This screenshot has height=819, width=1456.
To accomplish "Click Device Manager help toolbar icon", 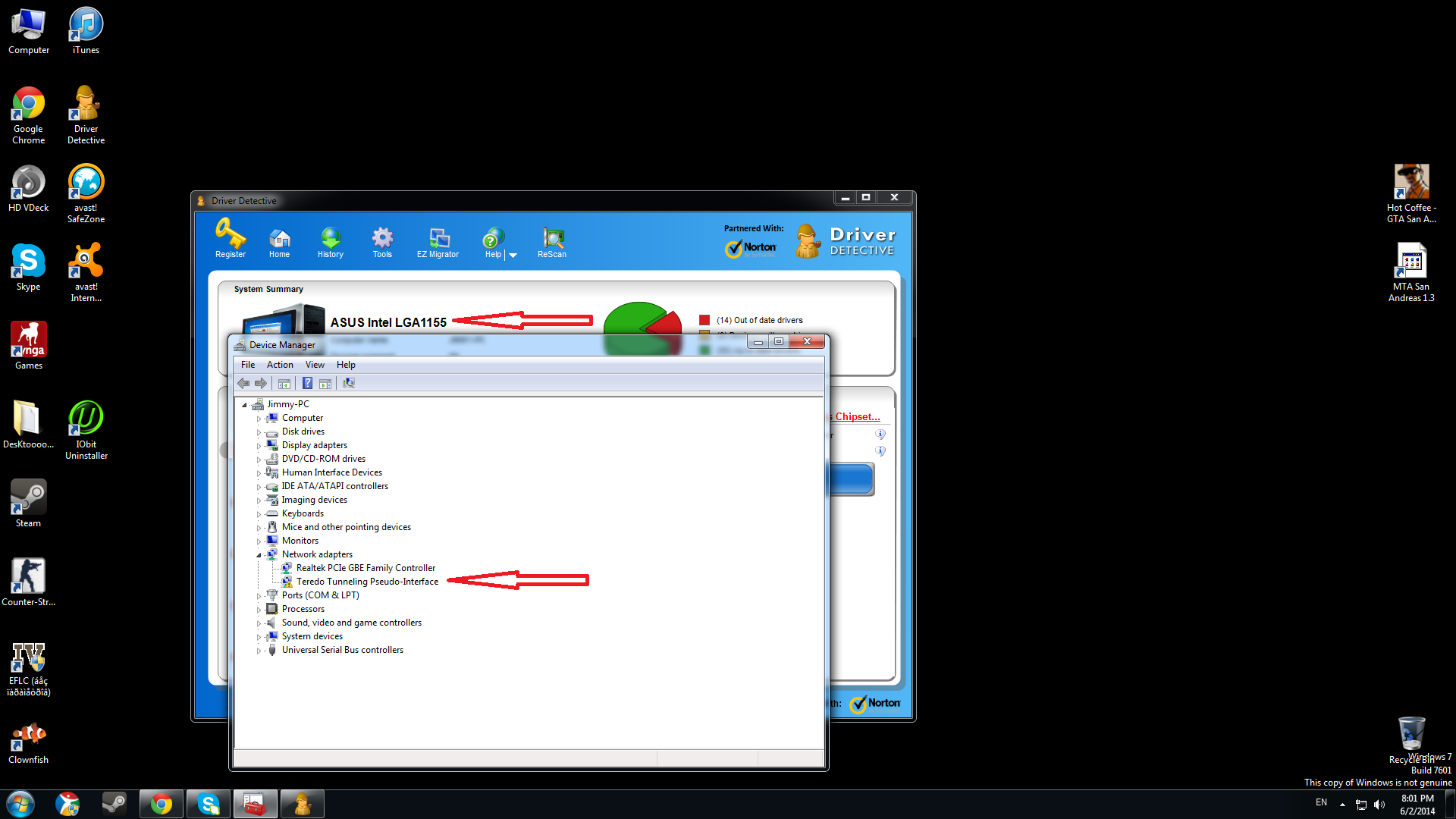I will click(307, 384).
